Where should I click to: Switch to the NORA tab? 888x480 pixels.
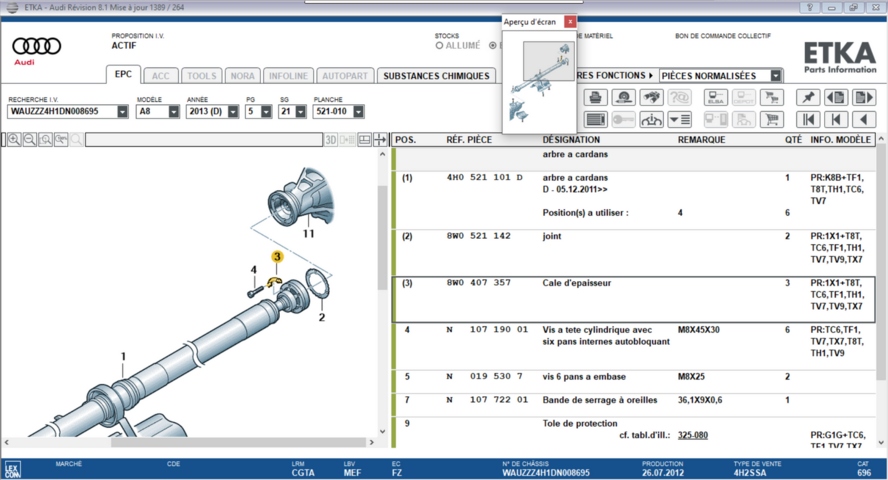pos(242,76)
